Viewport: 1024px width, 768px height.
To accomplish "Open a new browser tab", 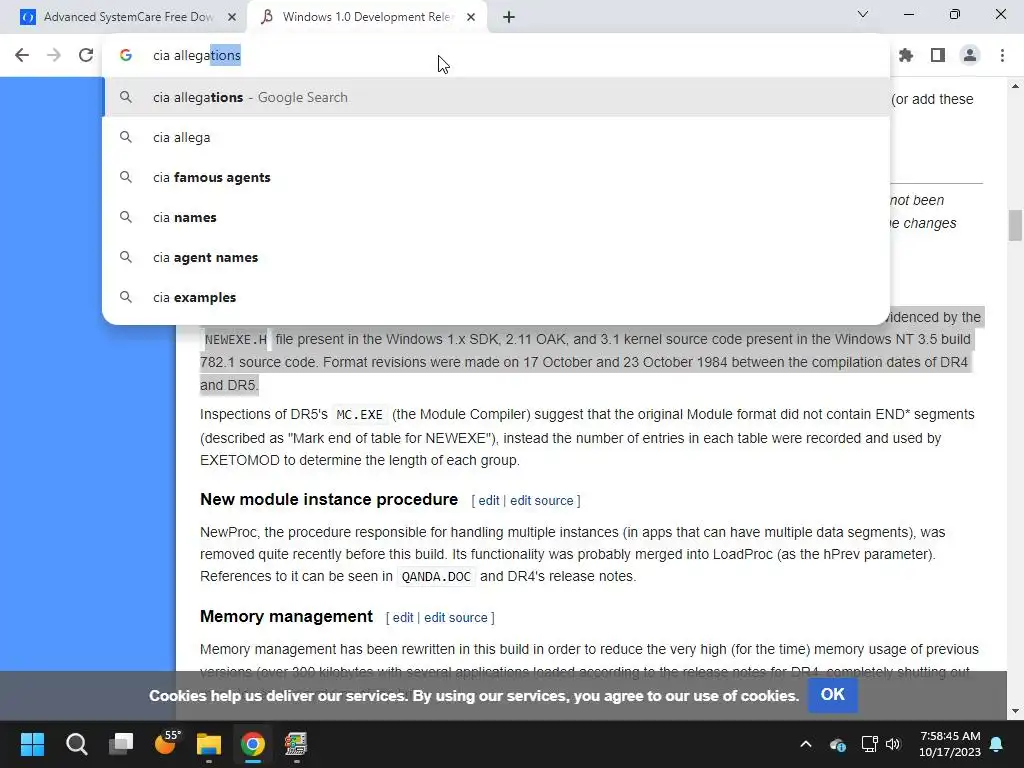I will tap(509, 17).
